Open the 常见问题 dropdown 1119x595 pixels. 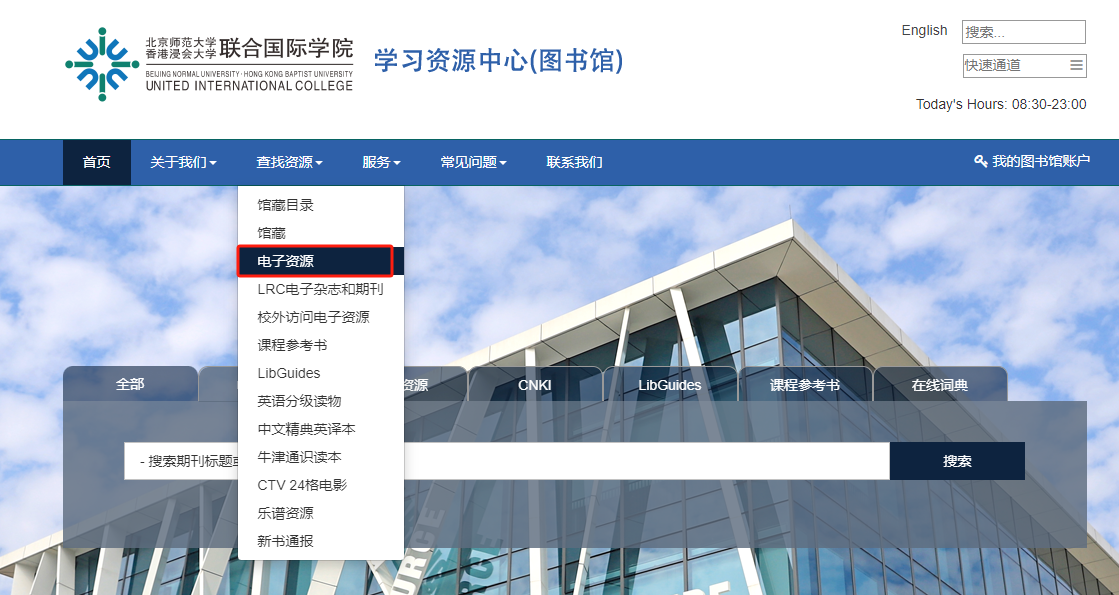click(473, 162)
